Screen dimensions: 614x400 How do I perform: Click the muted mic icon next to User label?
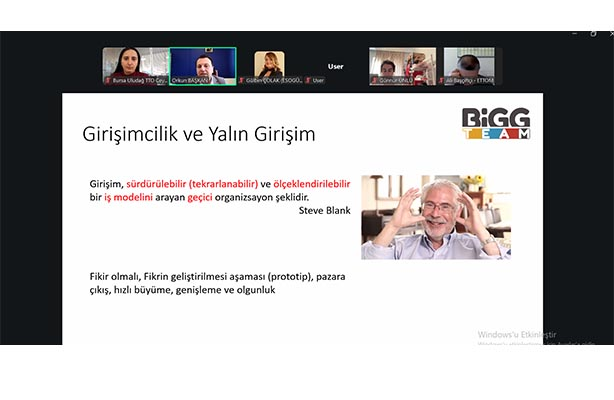pyautogui.click(x=308, y=80)
